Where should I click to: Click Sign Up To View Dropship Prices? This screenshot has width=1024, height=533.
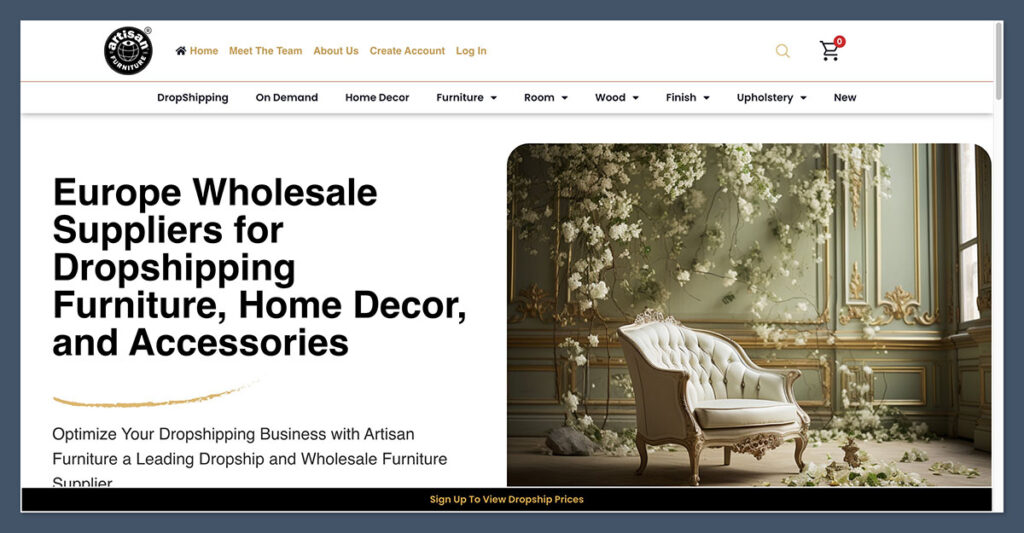tap(507, 499)
